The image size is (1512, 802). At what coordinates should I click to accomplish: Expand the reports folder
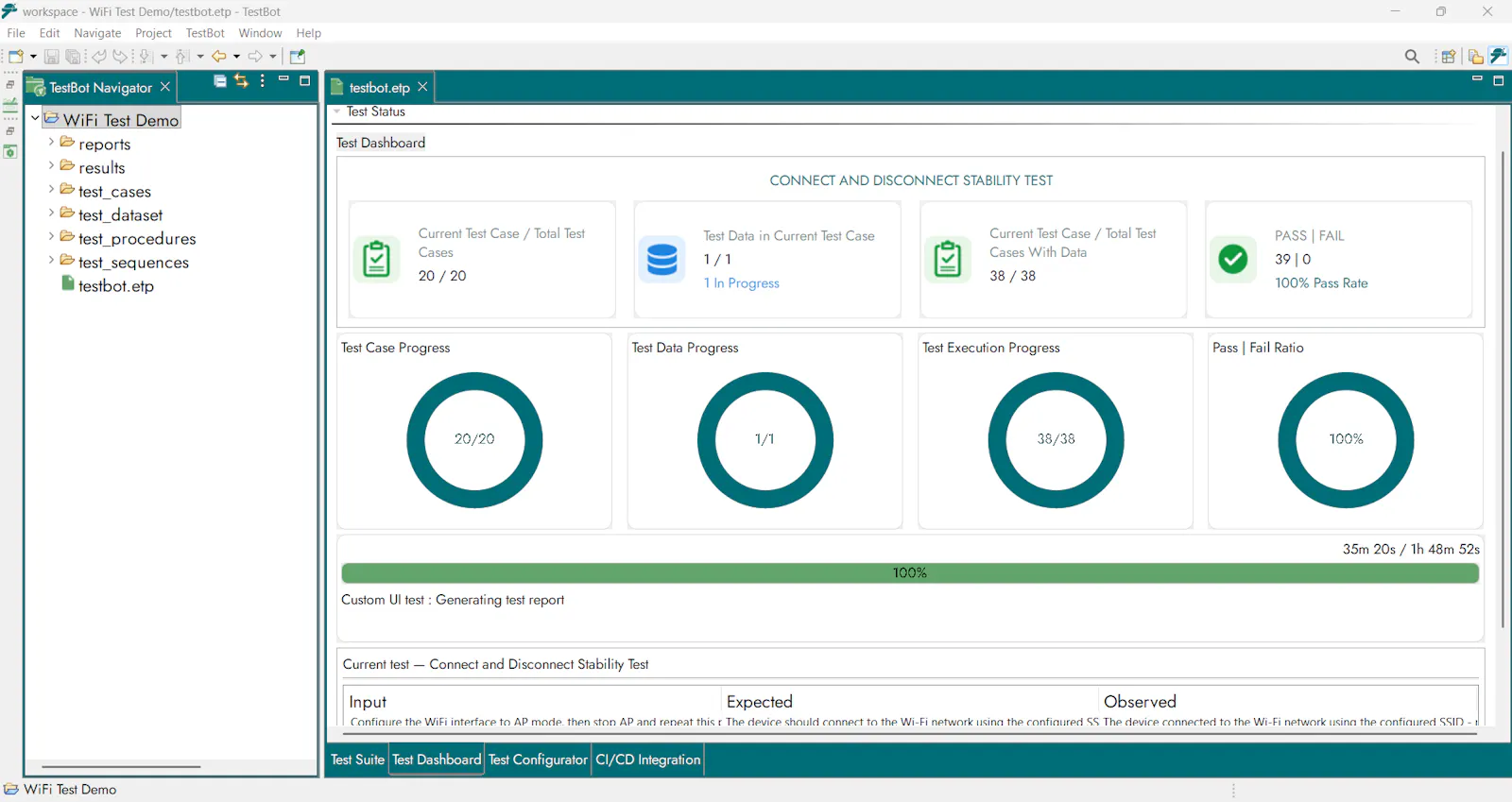pyautogui.click(x=51, y=142)
